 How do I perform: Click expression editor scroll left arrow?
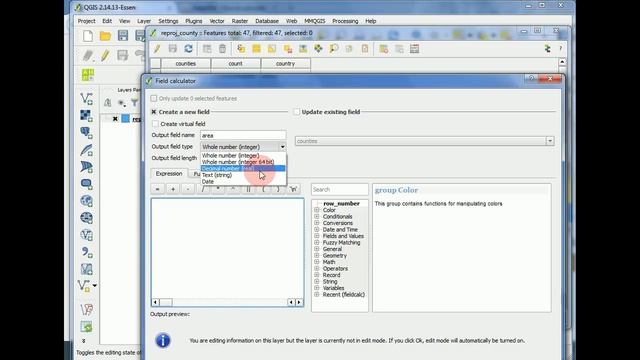pyautogui.click(x=155, y=302)
